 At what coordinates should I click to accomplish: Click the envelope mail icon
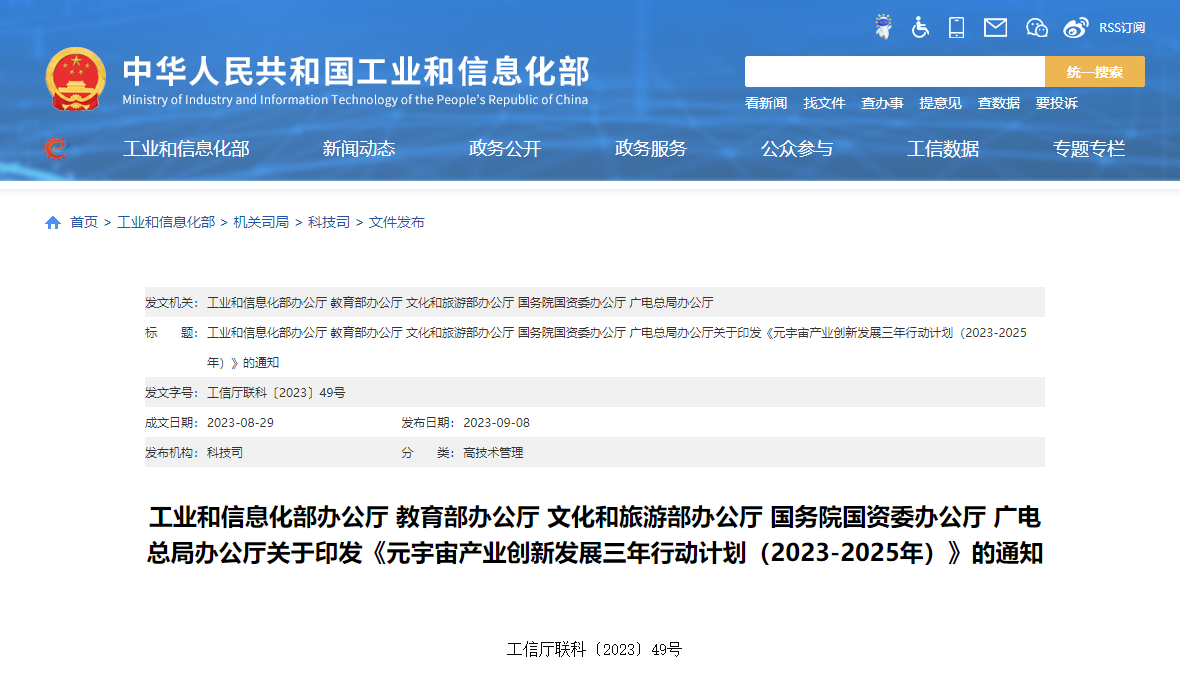(x=995, y=28)
